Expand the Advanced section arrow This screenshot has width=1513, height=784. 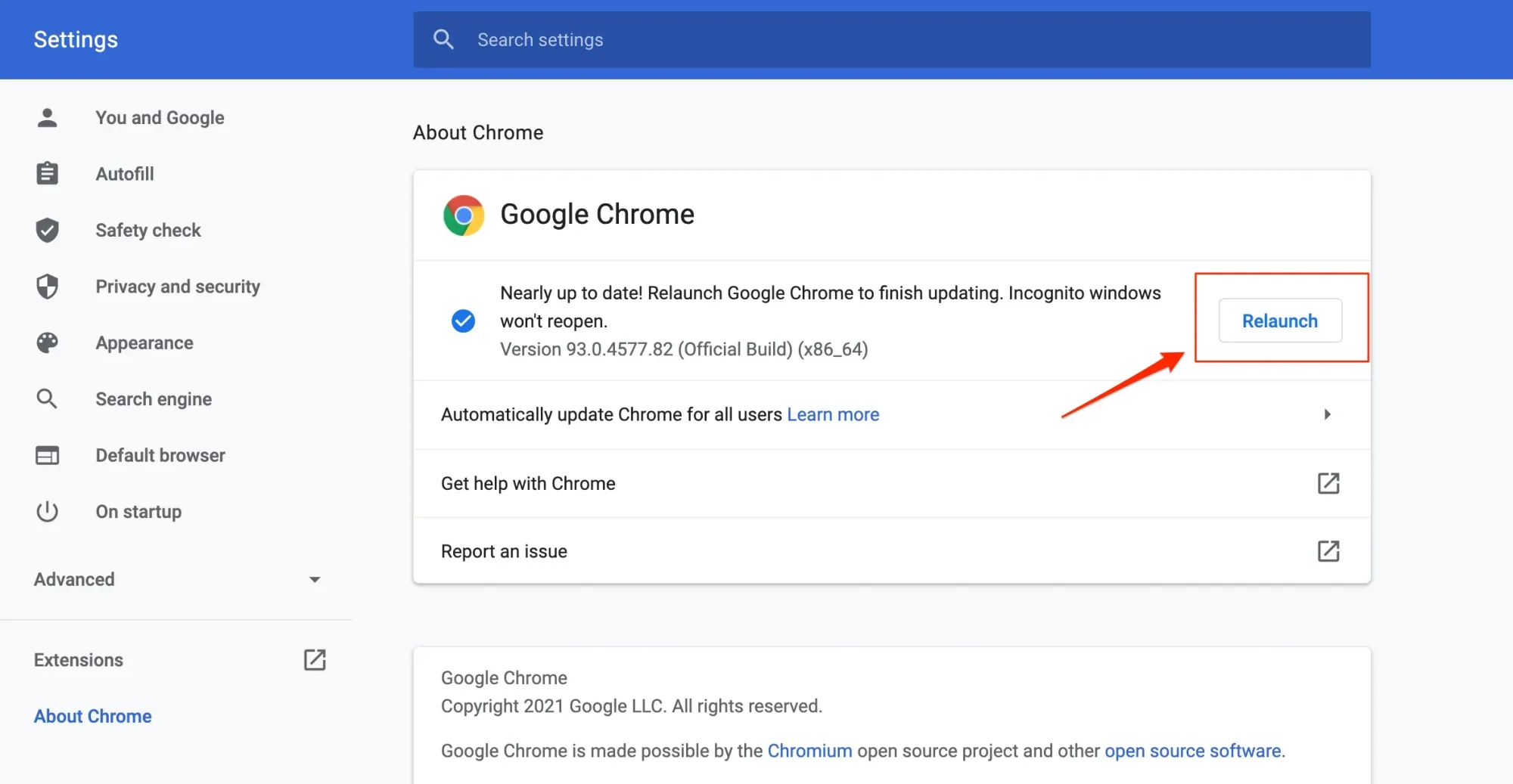click(x=315, y=579)
